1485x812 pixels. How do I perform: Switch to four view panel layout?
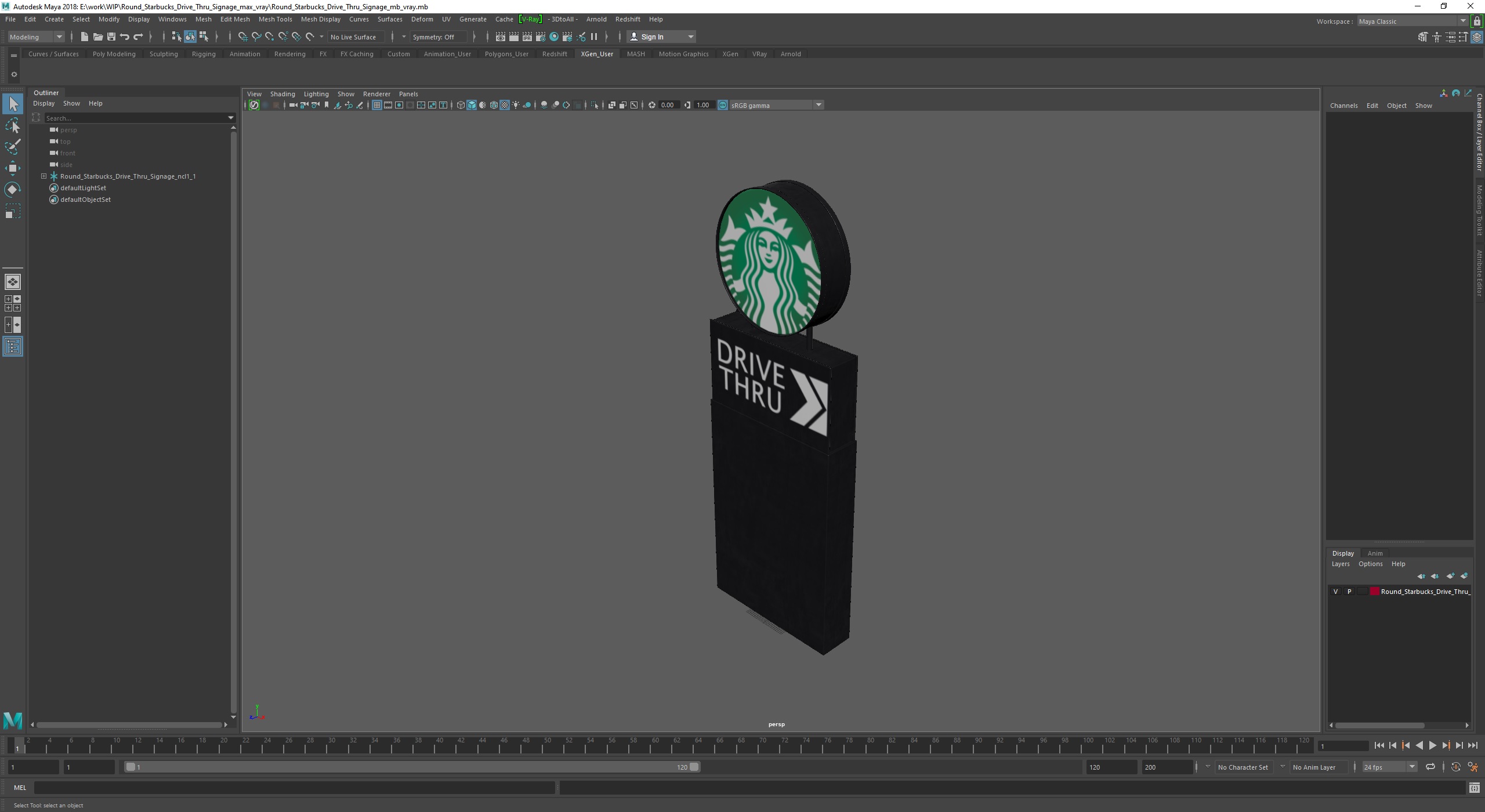[13, 303]
